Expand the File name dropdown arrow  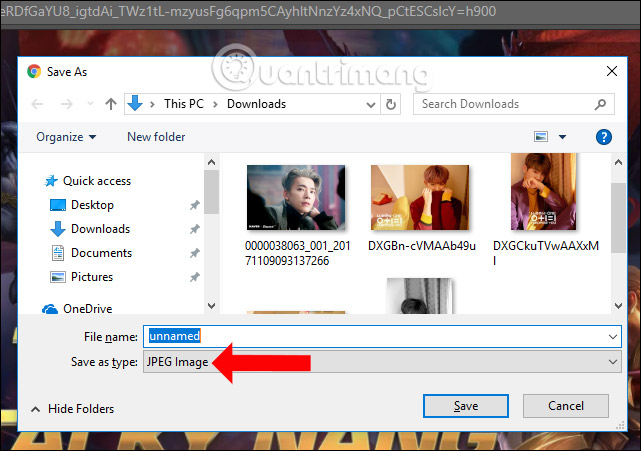coord(613,337)
